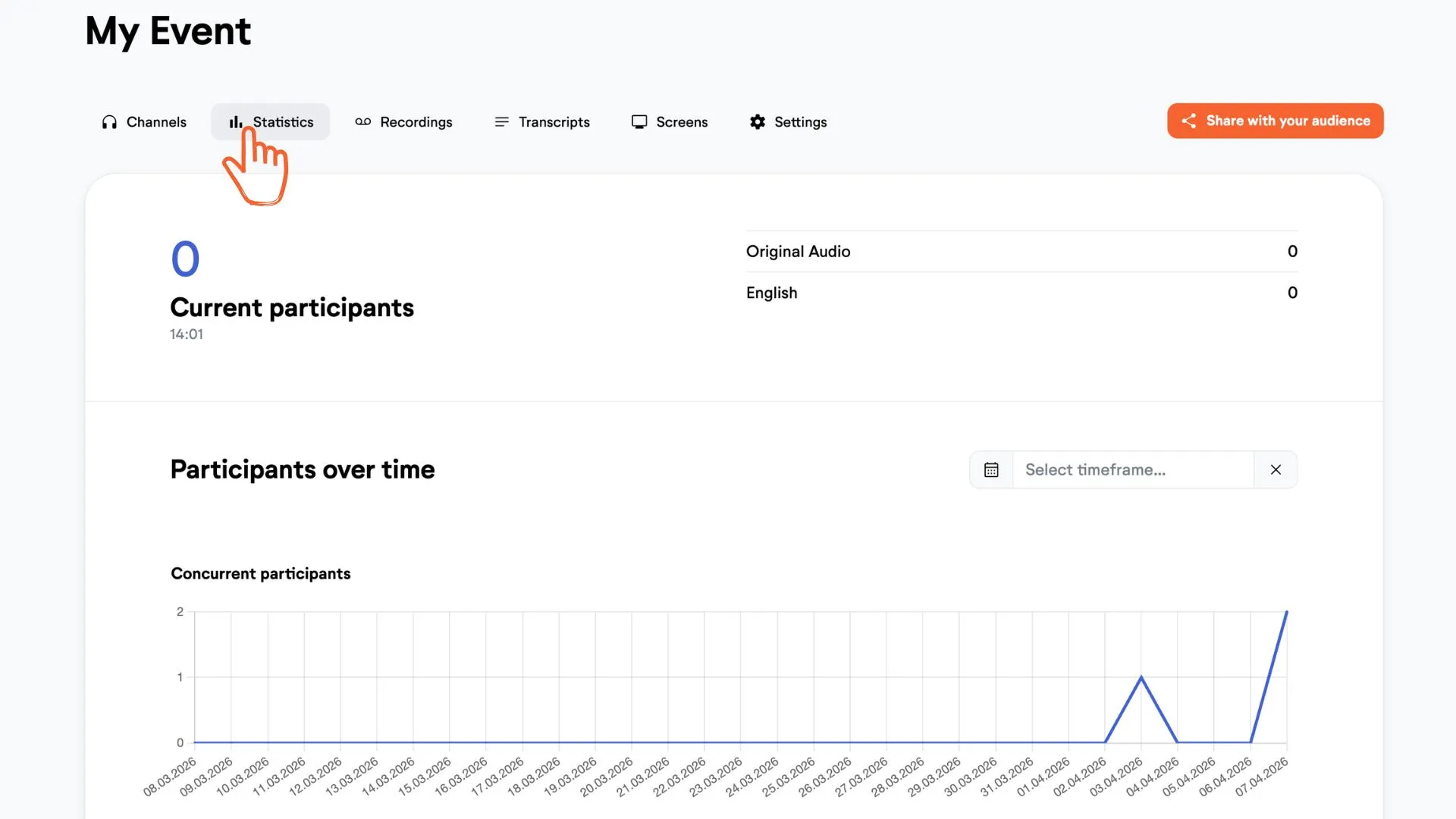Click the 14:01 timestamp
This screenshot has width=1456, height=819.
pos(187,334)
